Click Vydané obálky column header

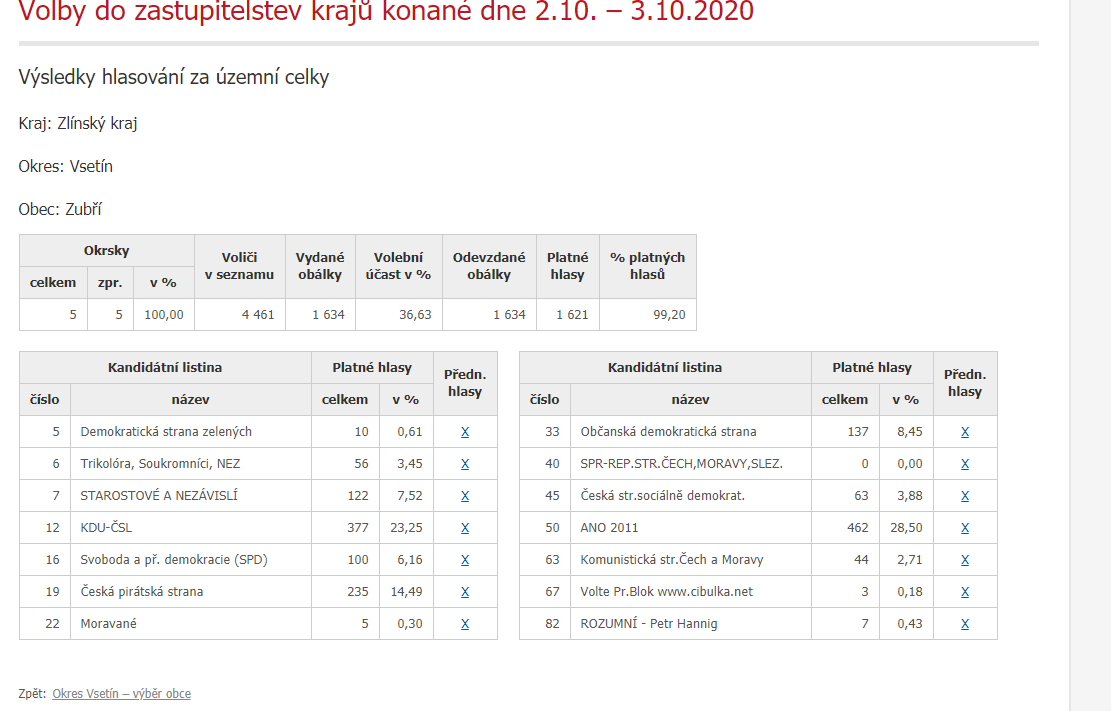pos(320,266)
